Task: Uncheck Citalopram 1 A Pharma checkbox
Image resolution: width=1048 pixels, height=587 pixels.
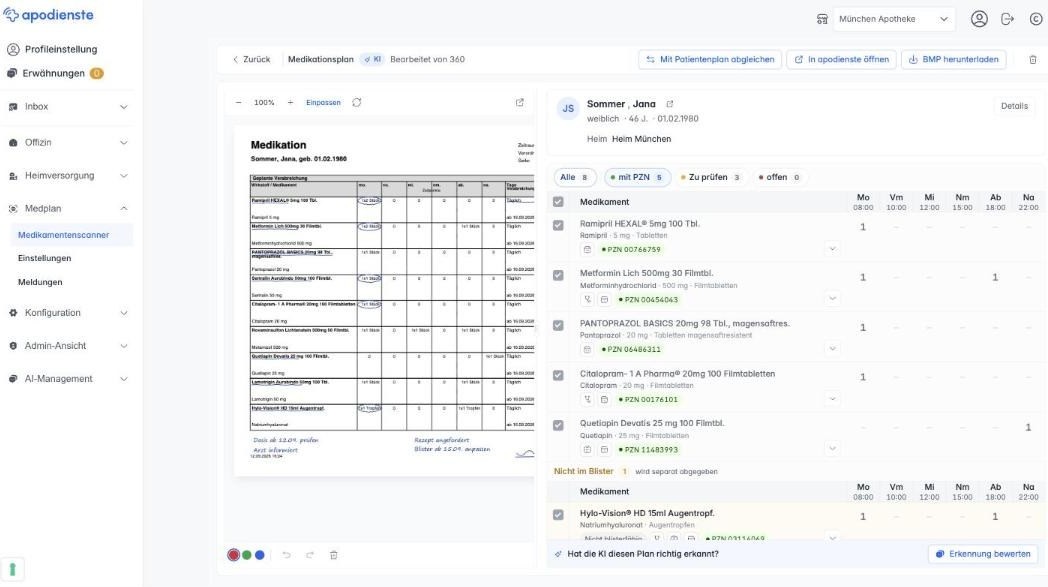Action: [x=558, y=375]
